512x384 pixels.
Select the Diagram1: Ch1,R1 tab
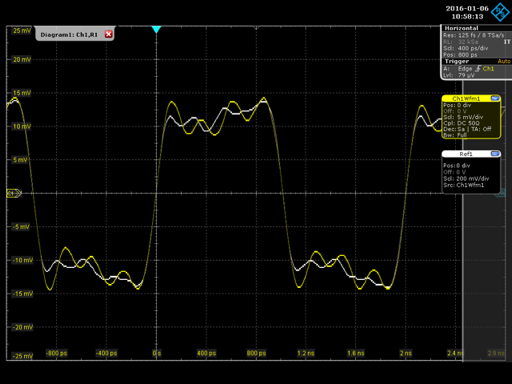69,35
